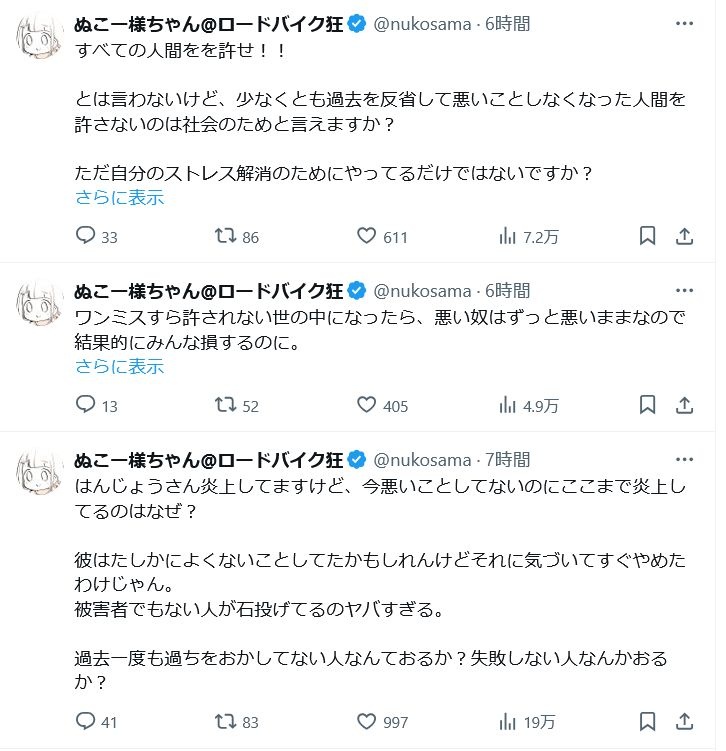
Task: Open @nukosama handle on the third tweet
Action: point(421,460)
